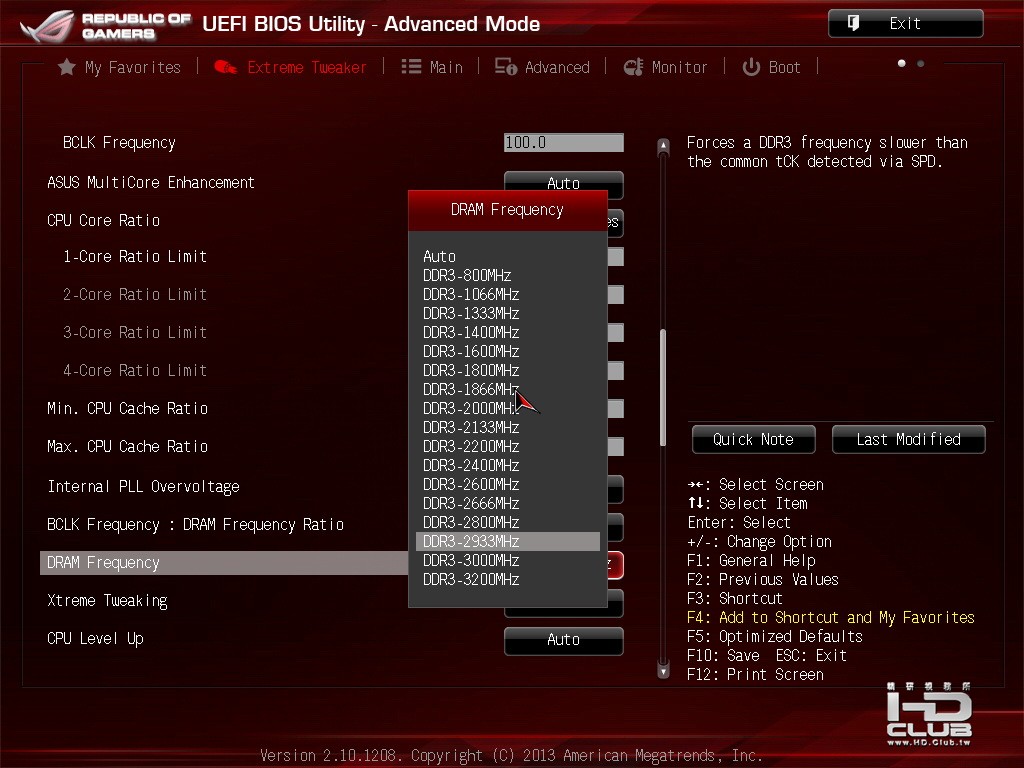Click the Exit button
The image size is (1024, 768).
click(x=905, y=24)
